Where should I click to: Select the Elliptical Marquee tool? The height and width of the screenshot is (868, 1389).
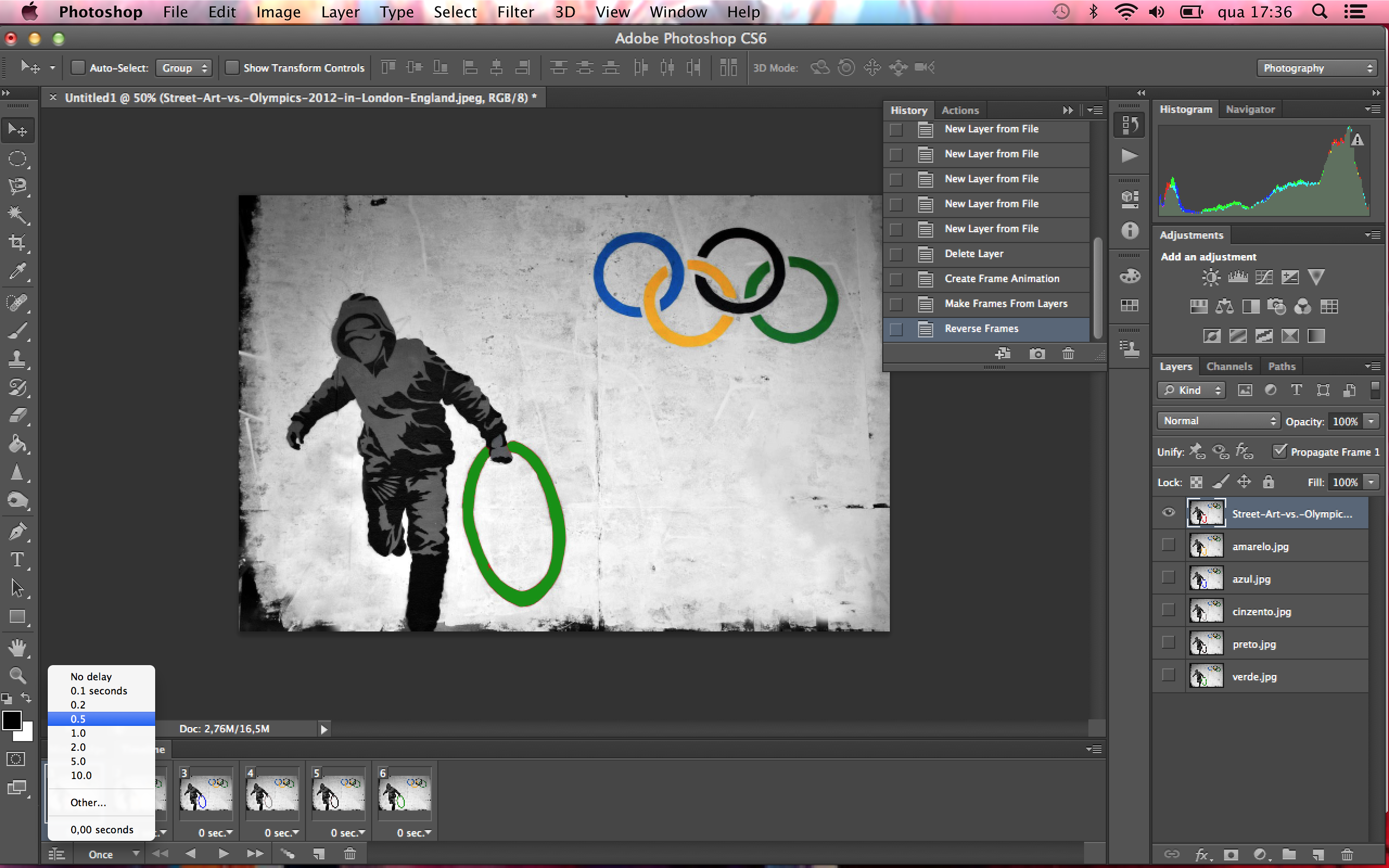(17, 158)
